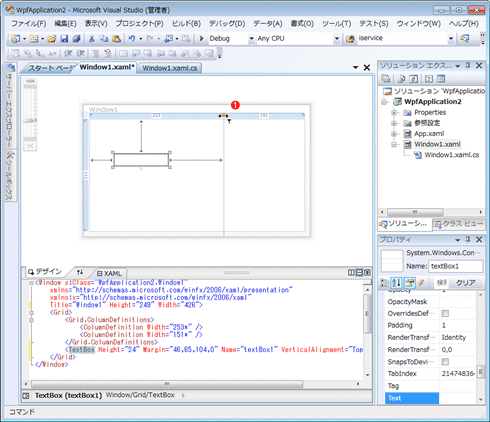490x422 pixels.
Task: Click the swap panes arrows icon
Action: click(80, 272)
